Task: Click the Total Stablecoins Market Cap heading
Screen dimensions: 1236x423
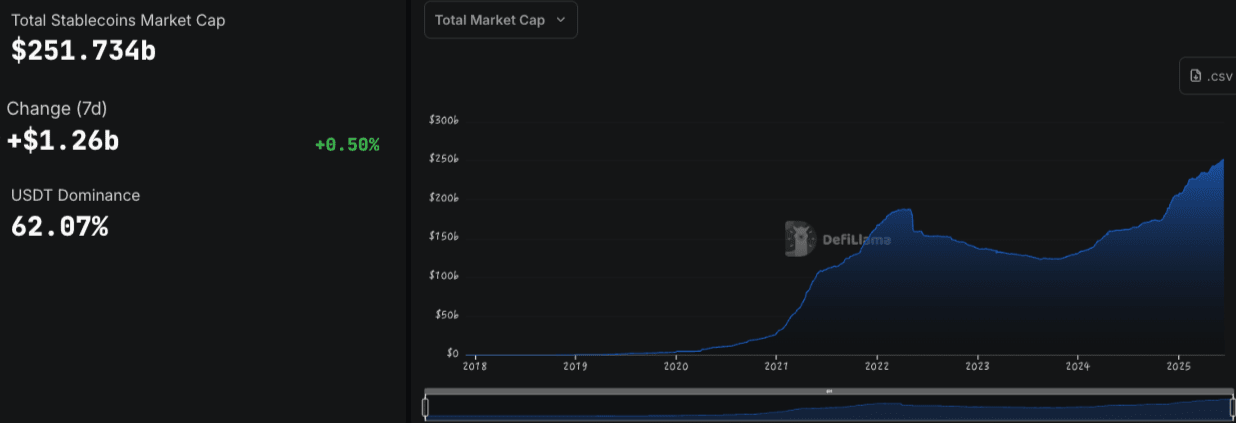Action: pyautogui.click(x=118, y=20)
